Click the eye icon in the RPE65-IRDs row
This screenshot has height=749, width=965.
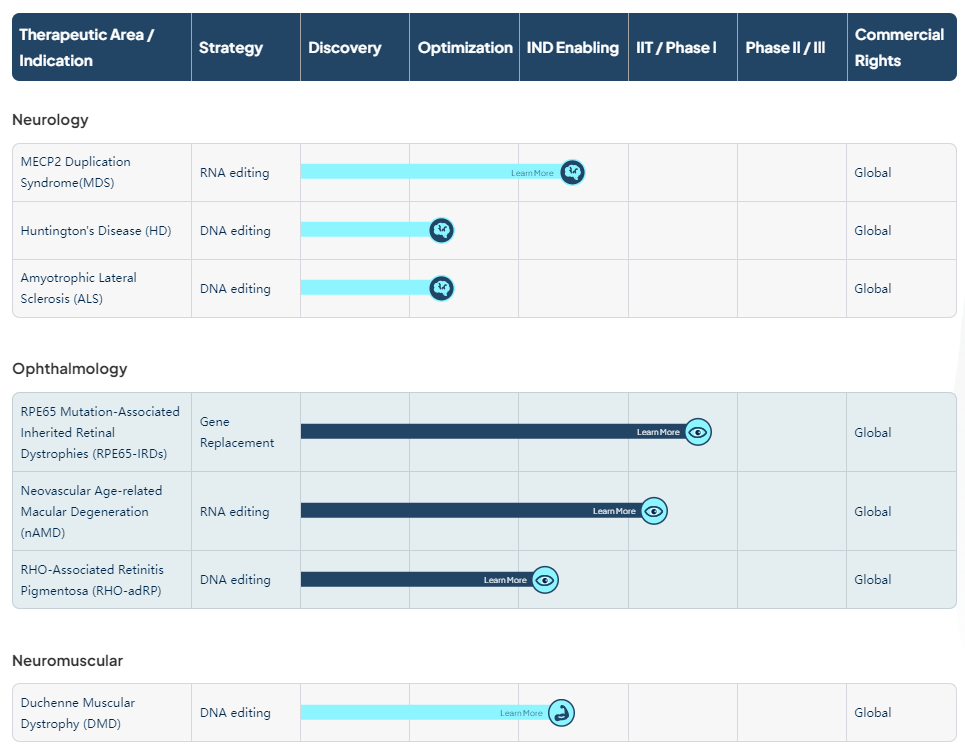coord(698,432)
